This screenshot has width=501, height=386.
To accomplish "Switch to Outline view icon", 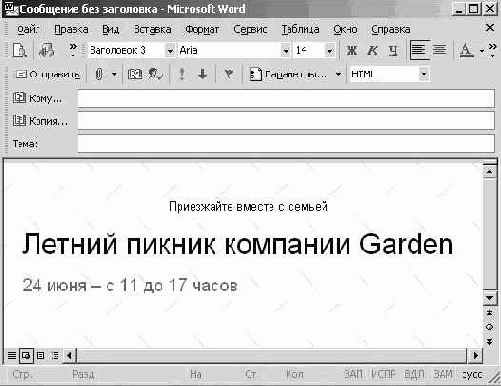I will coord(55,356).
